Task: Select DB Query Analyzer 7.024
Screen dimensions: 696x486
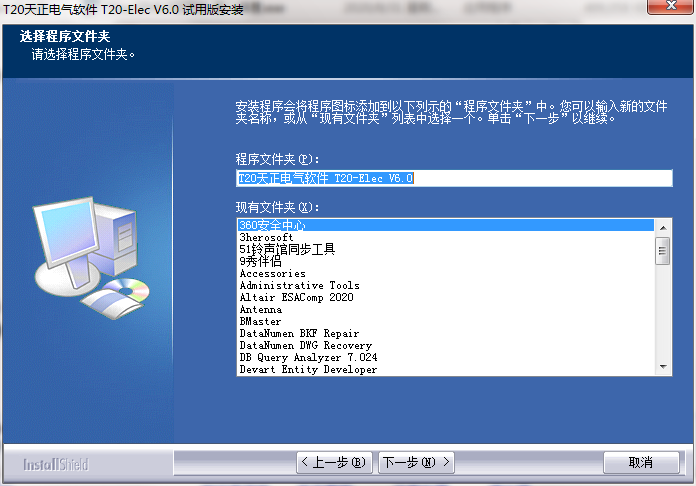Action: [x=445, y=357]
